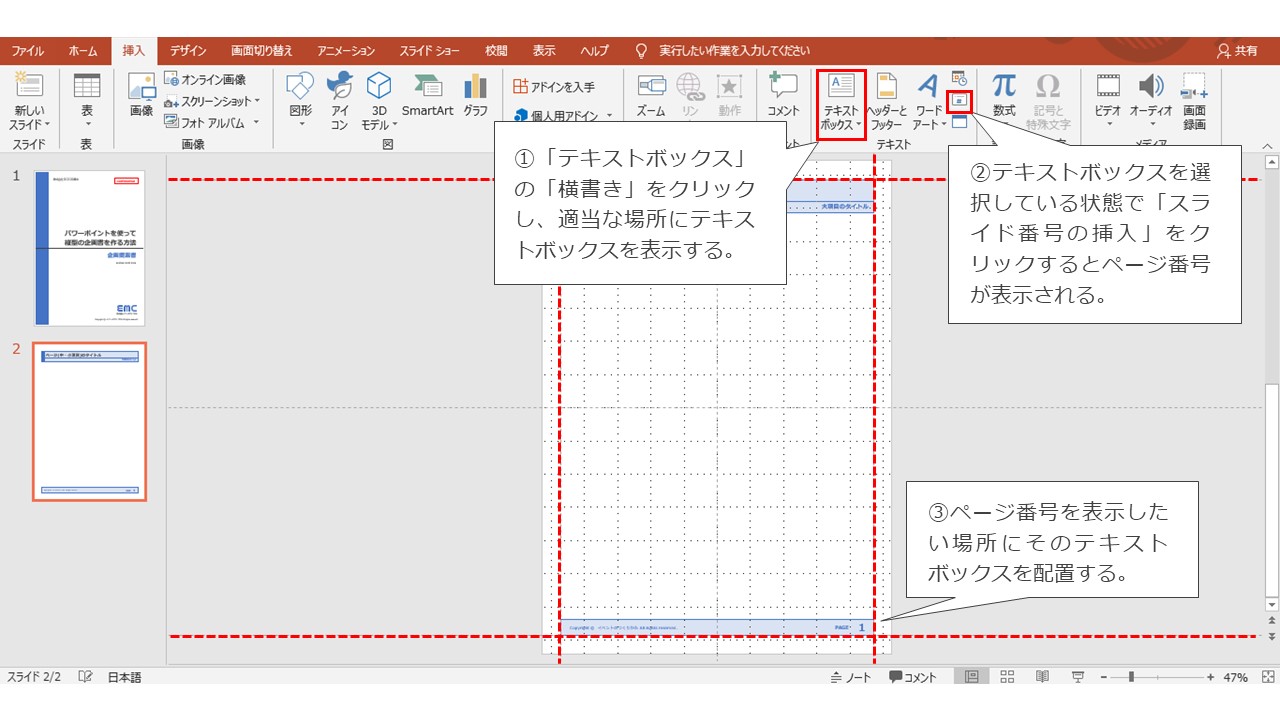The image size is (1280, 720).
Task: Click the zoom slider handle in status bar
Action: coord(1131,677)
